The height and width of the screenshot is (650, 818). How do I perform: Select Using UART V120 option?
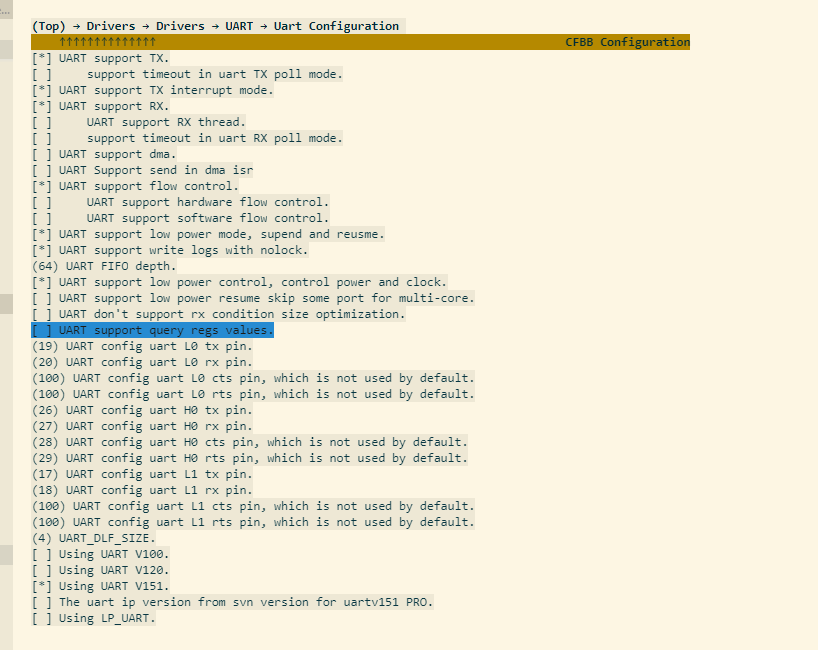(x=41, y=570)
